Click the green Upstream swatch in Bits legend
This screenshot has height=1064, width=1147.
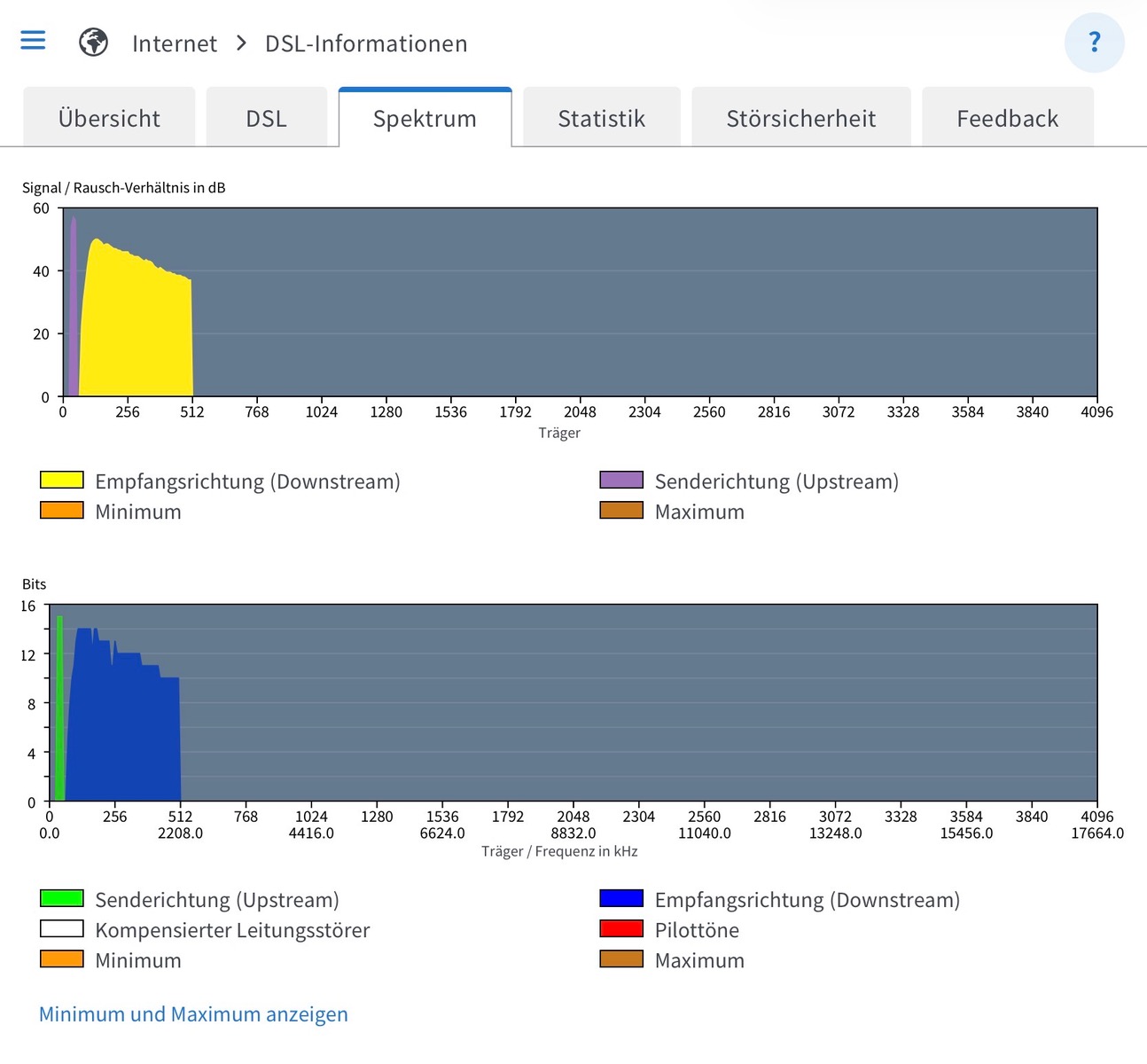coord(62,899)
